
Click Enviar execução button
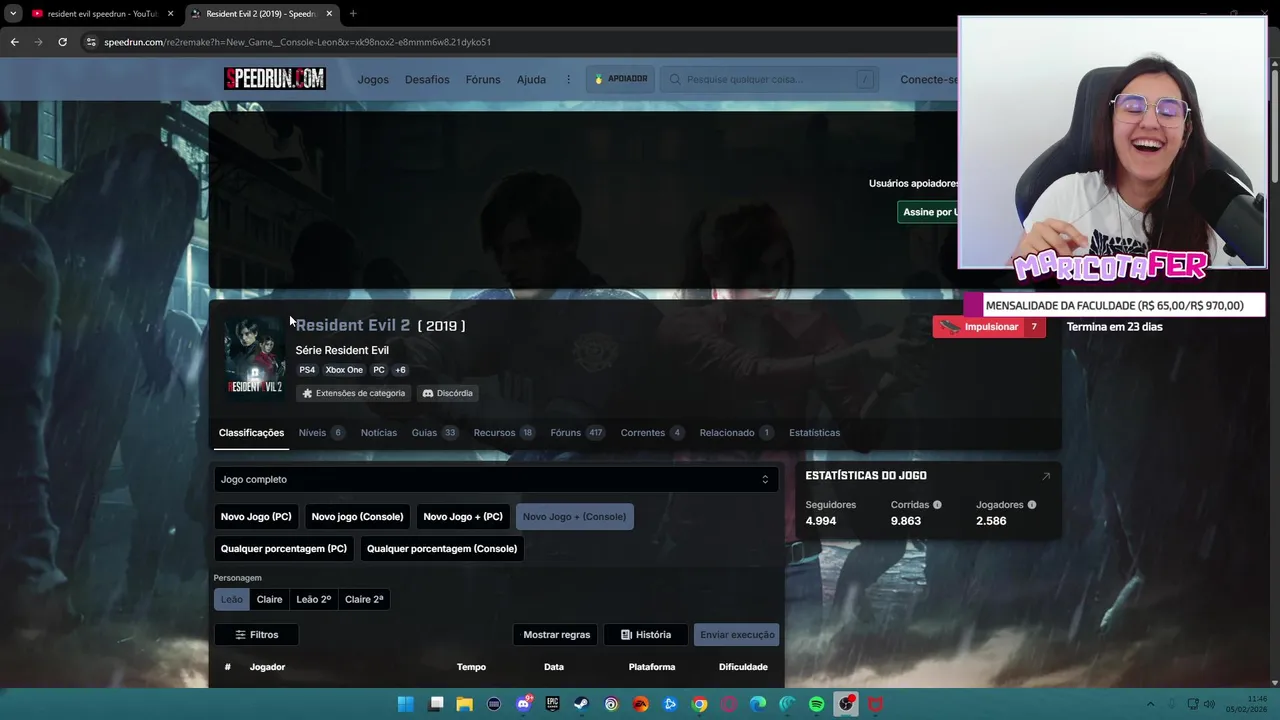click(737, 635)
